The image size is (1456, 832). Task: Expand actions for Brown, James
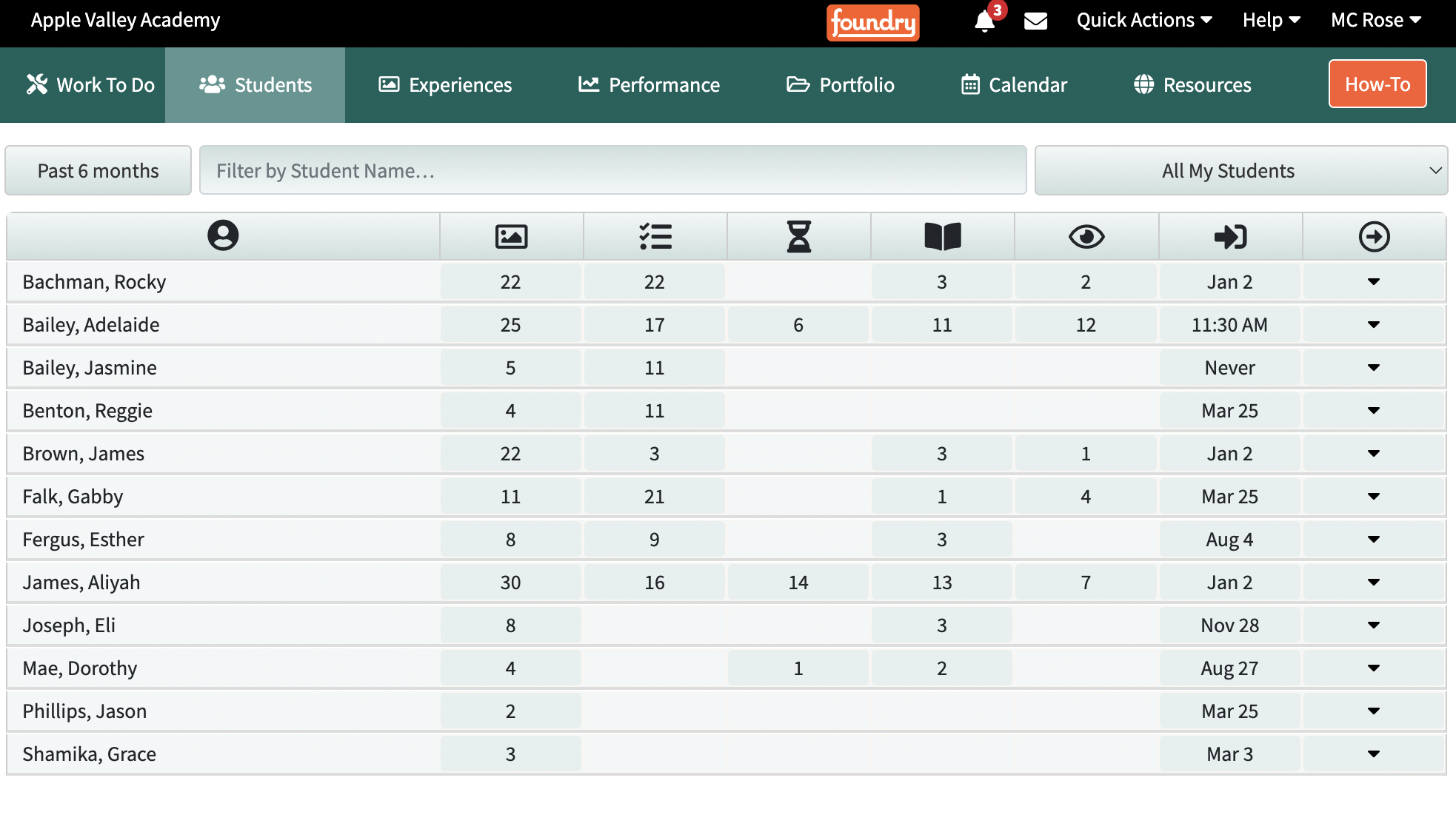1374,454
